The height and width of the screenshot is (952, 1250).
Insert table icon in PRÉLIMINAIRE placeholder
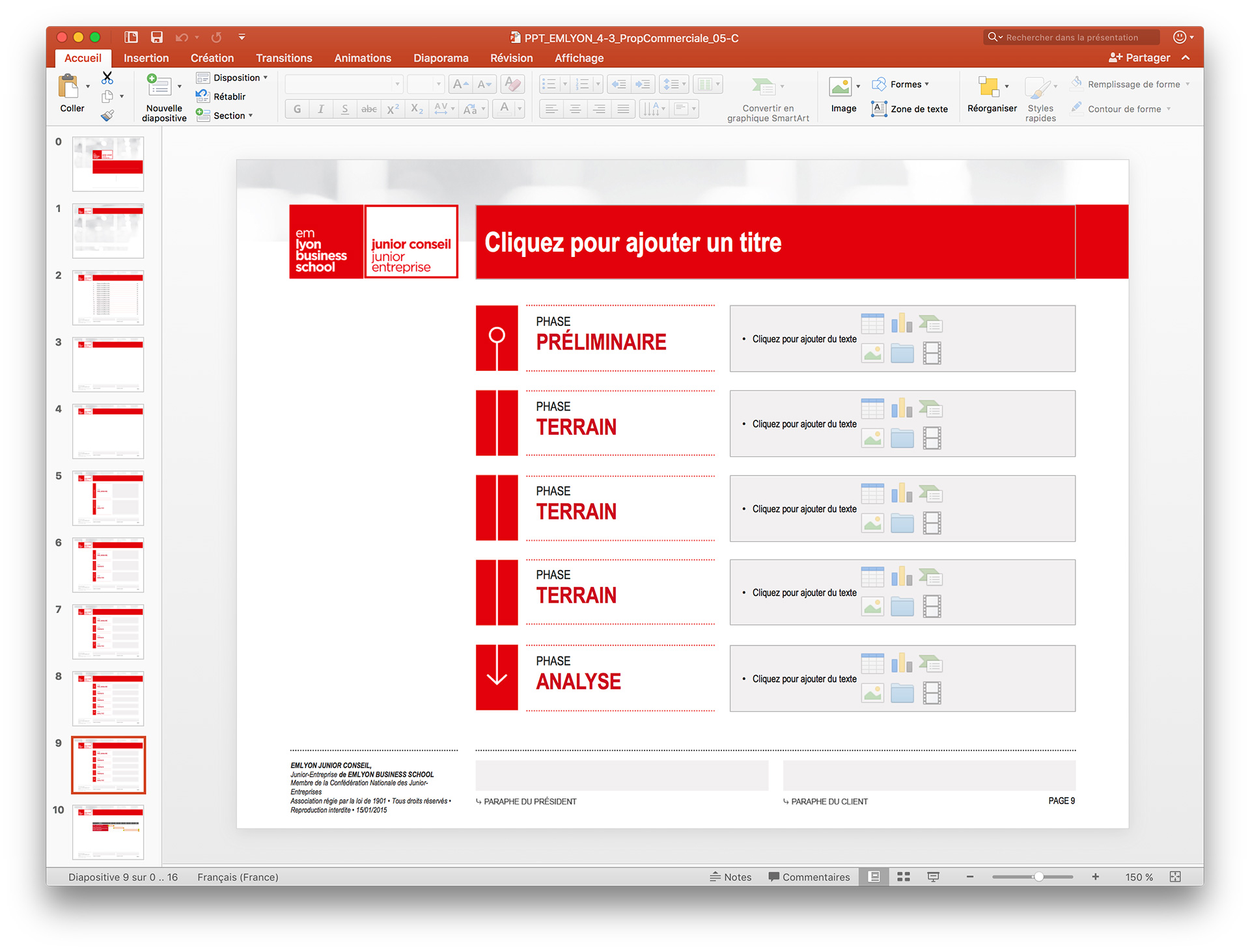click(x=872, y=323)
